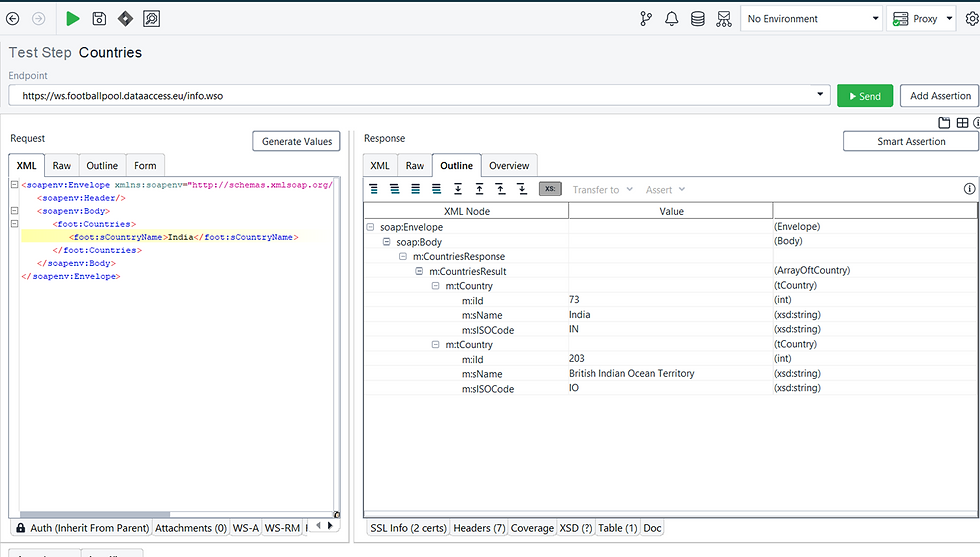Click the info icon in response toolbar
The image size is (980, 557).
pyautogui.click(x=969, y=188)
